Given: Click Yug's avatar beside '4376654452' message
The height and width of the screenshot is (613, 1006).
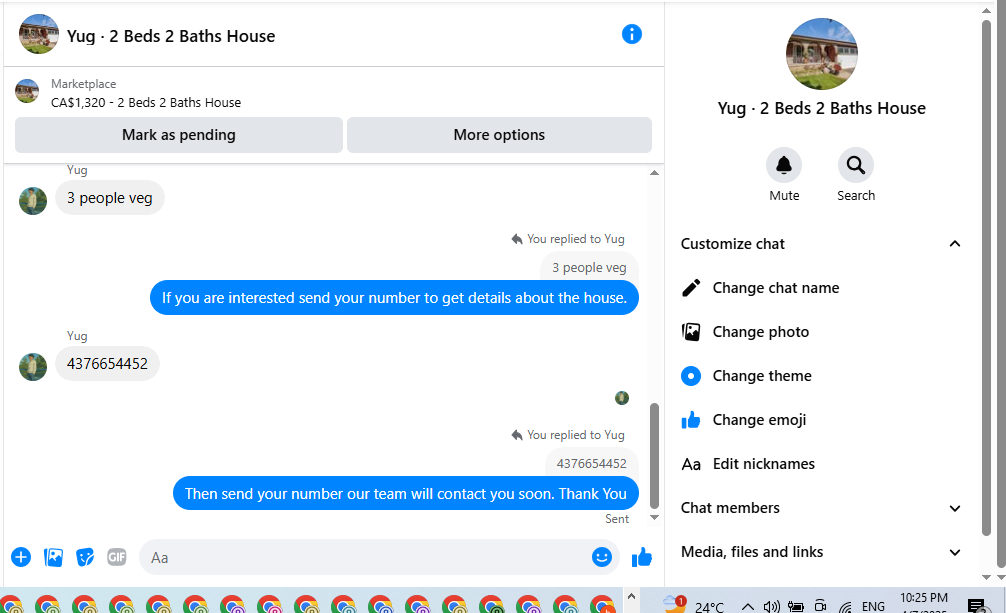Looking at the screenshot, I should click(33, 367).
